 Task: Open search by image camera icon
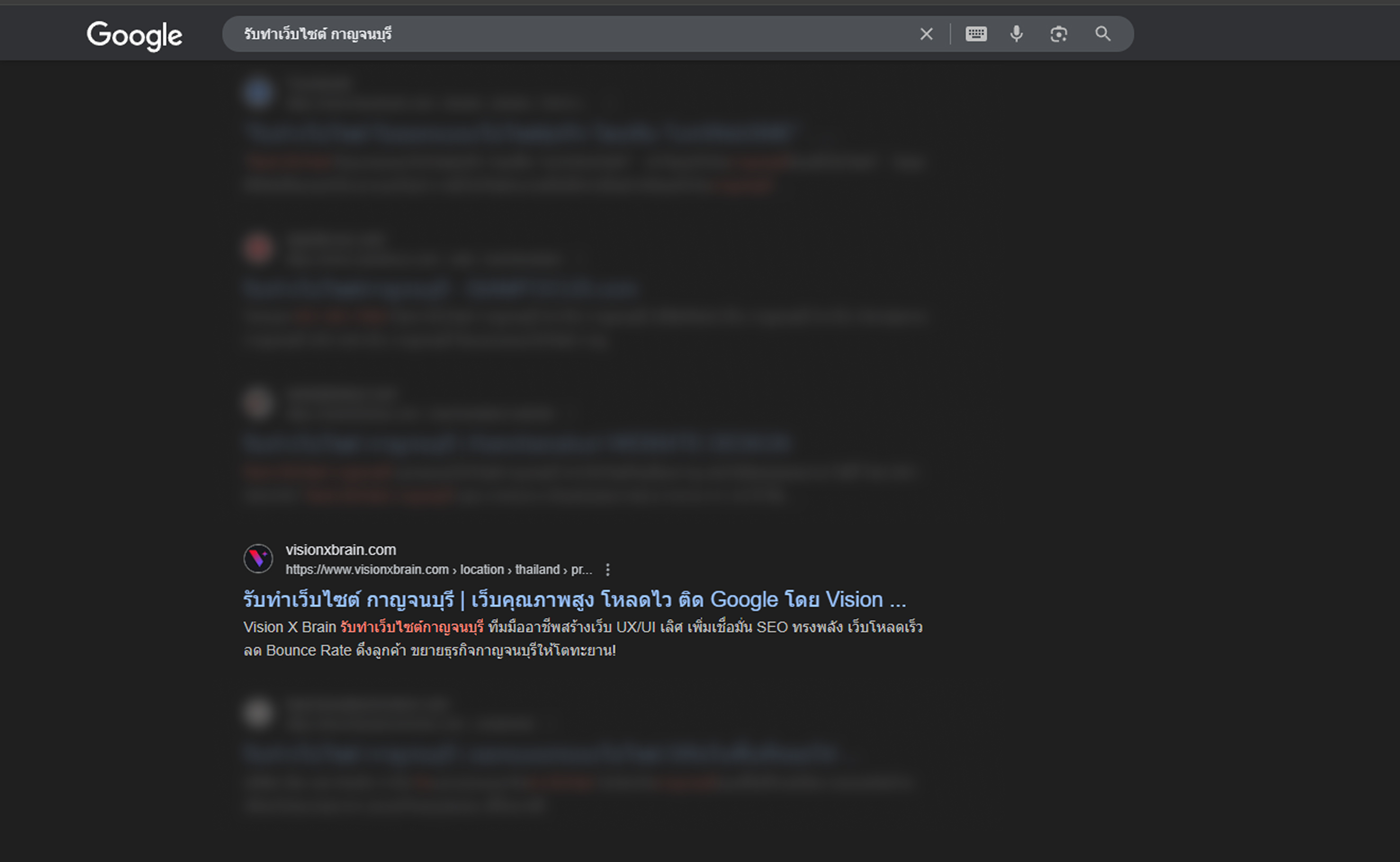click(x=1058, y=34)
